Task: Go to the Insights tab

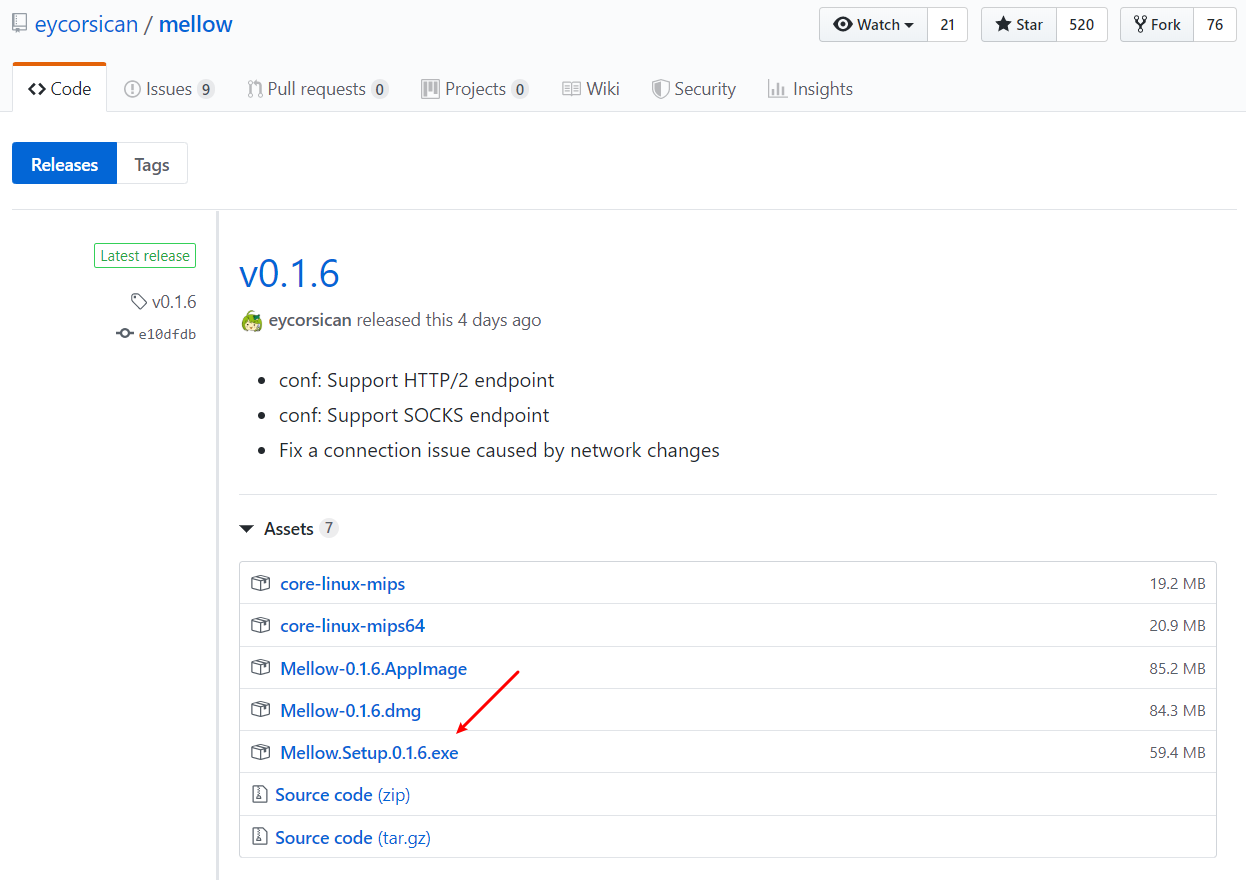Action: pyautogui.click(x=810, y=89)
